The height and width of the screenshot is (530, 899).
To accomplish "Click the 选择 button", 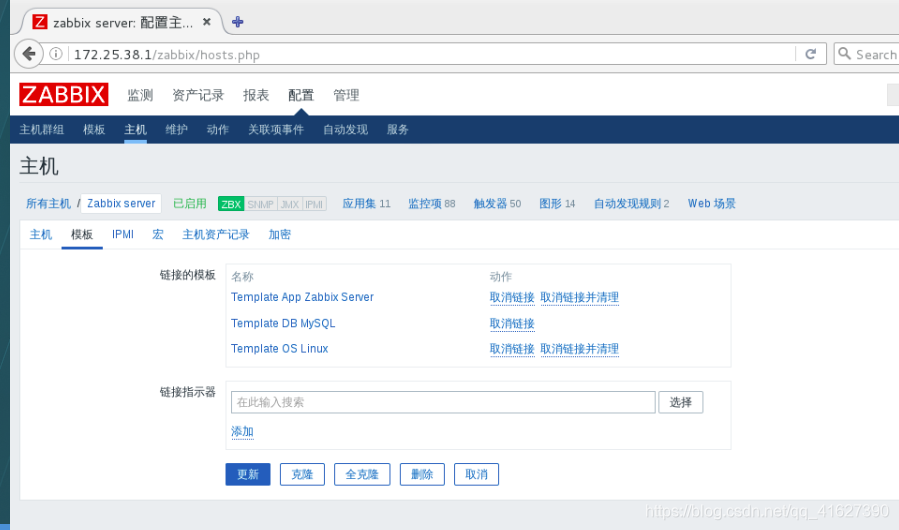I will coord(681,402).
